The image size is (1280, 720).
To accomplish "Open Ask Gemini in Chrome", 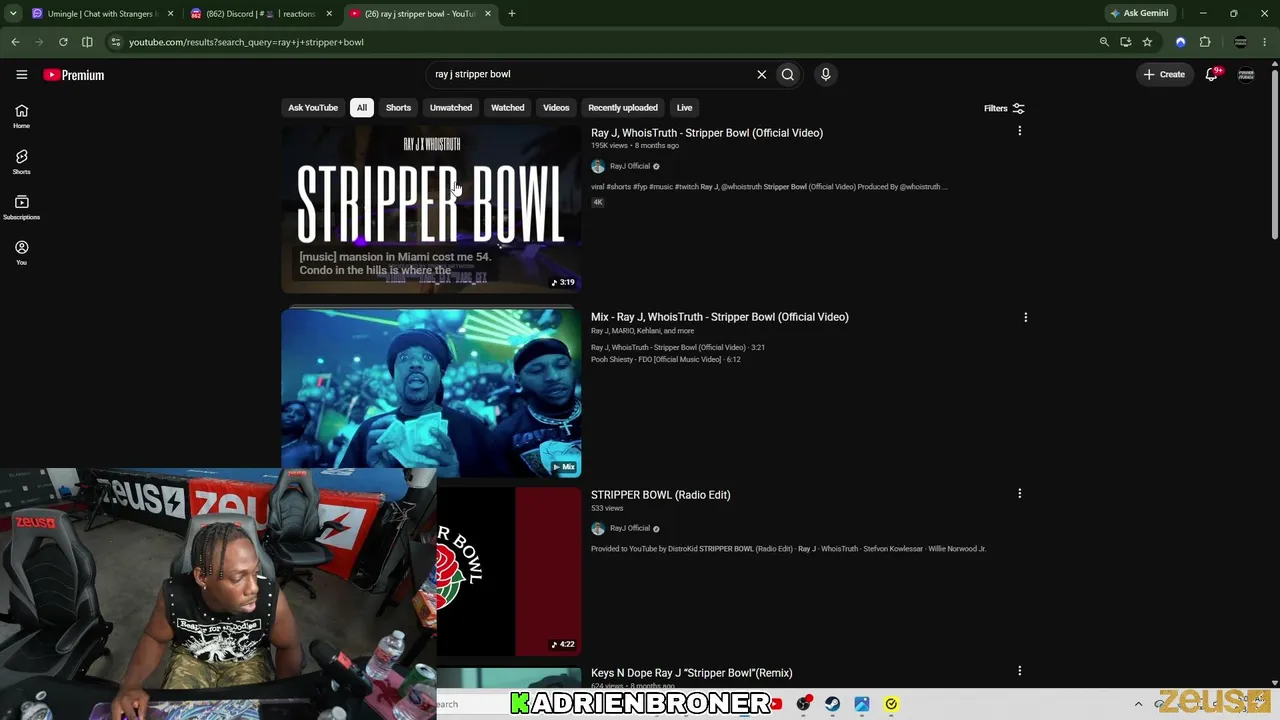I will 1139,14.
